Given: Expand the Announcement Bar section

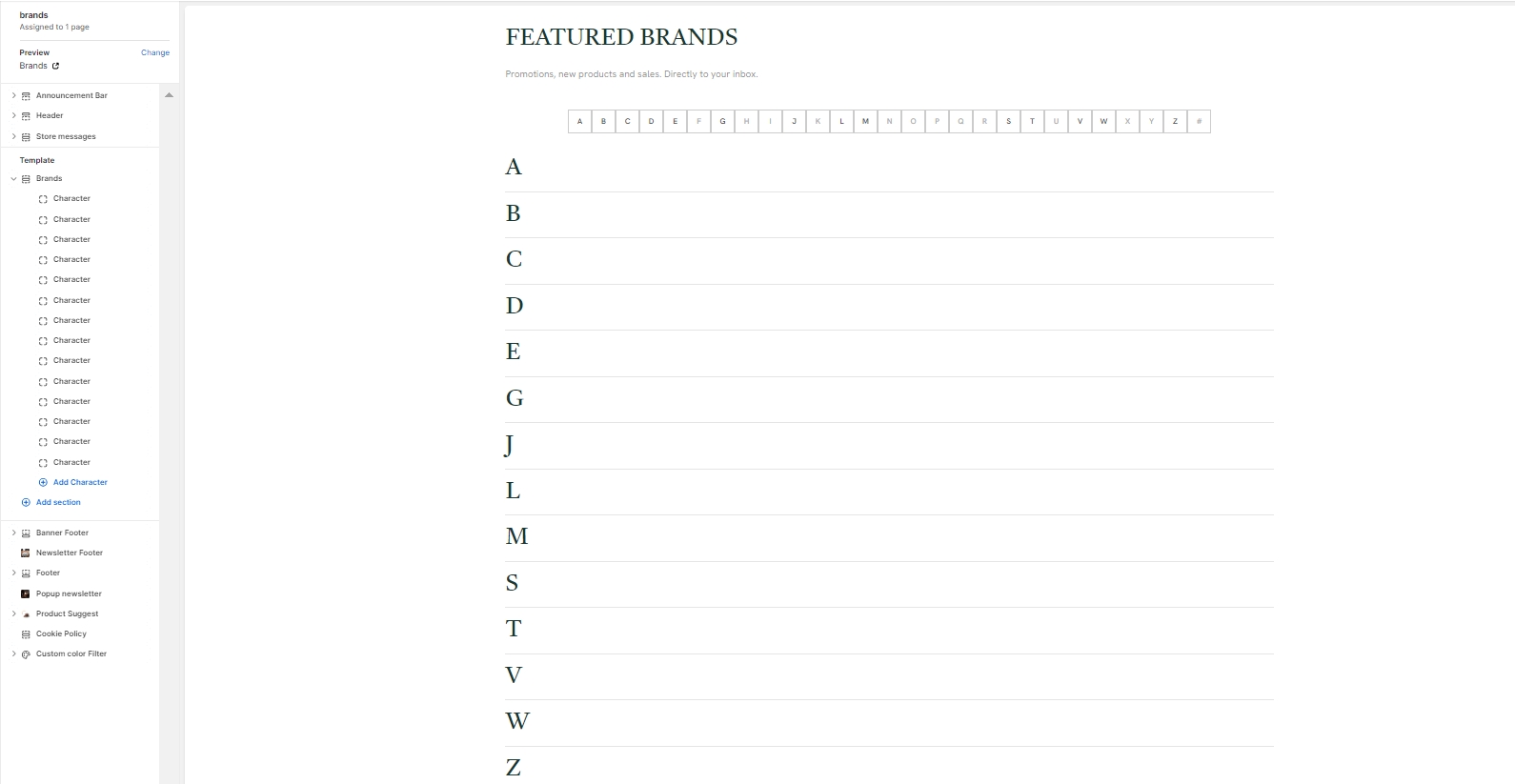Looking at the screenshot, I should 13,95.
